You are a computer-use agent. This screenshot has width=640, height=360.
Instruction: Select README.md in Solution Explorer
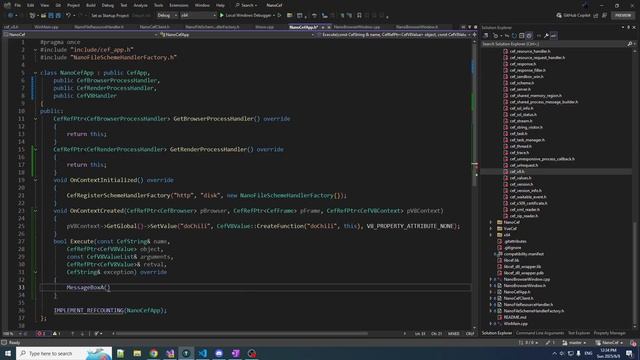point(515,317)
